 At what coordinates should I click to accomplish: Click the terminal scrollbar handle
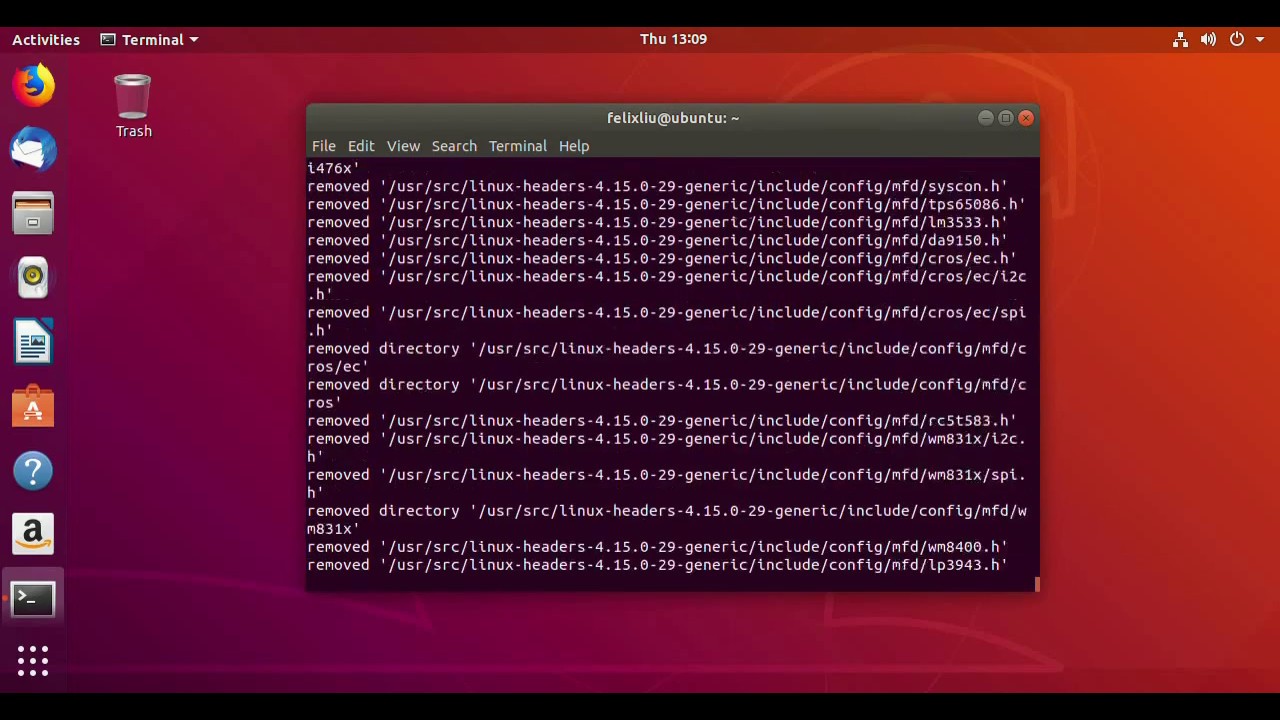[x=1037, y=584]
